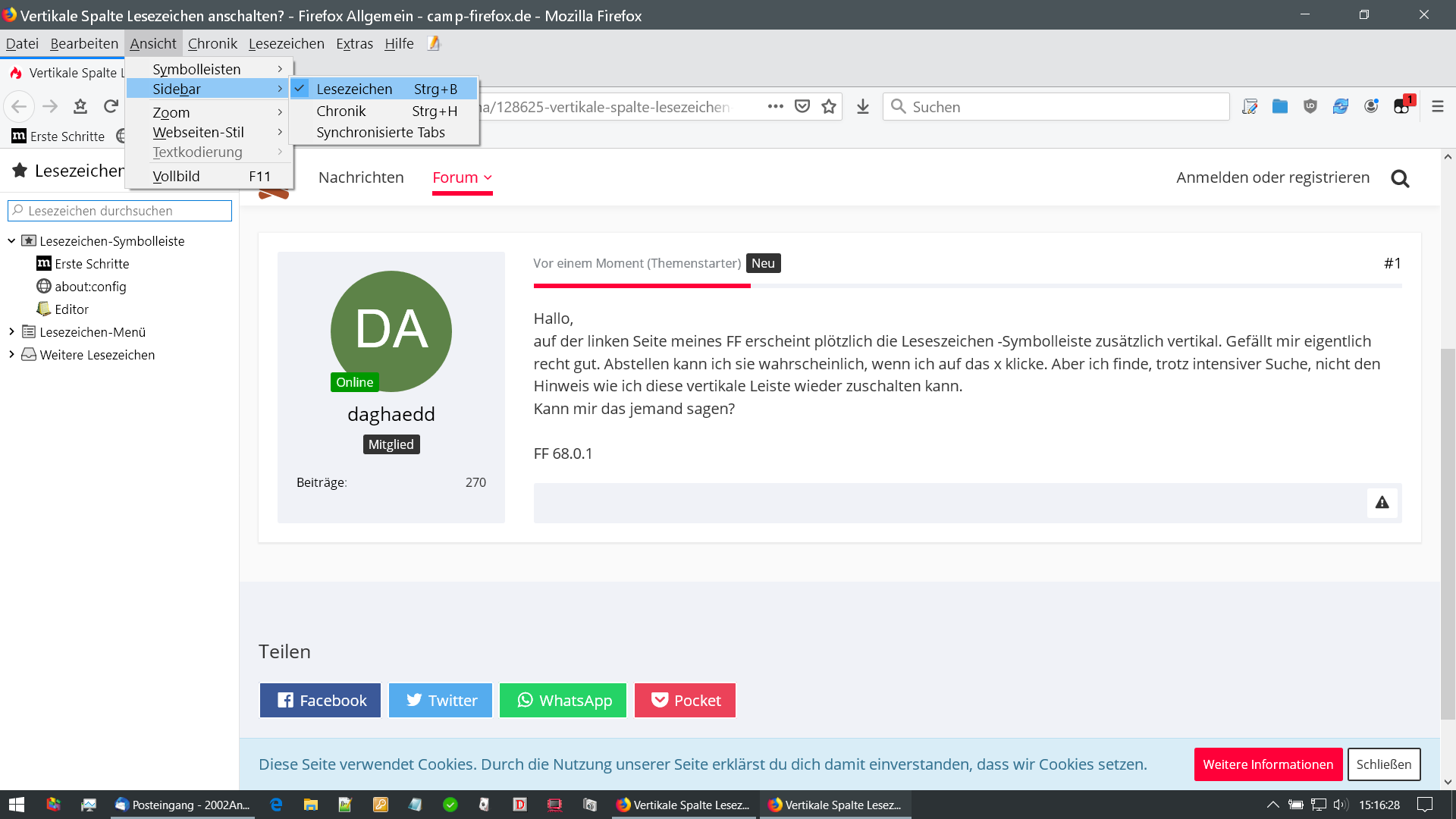Click extension icon with red badge

pos(1402,106)
